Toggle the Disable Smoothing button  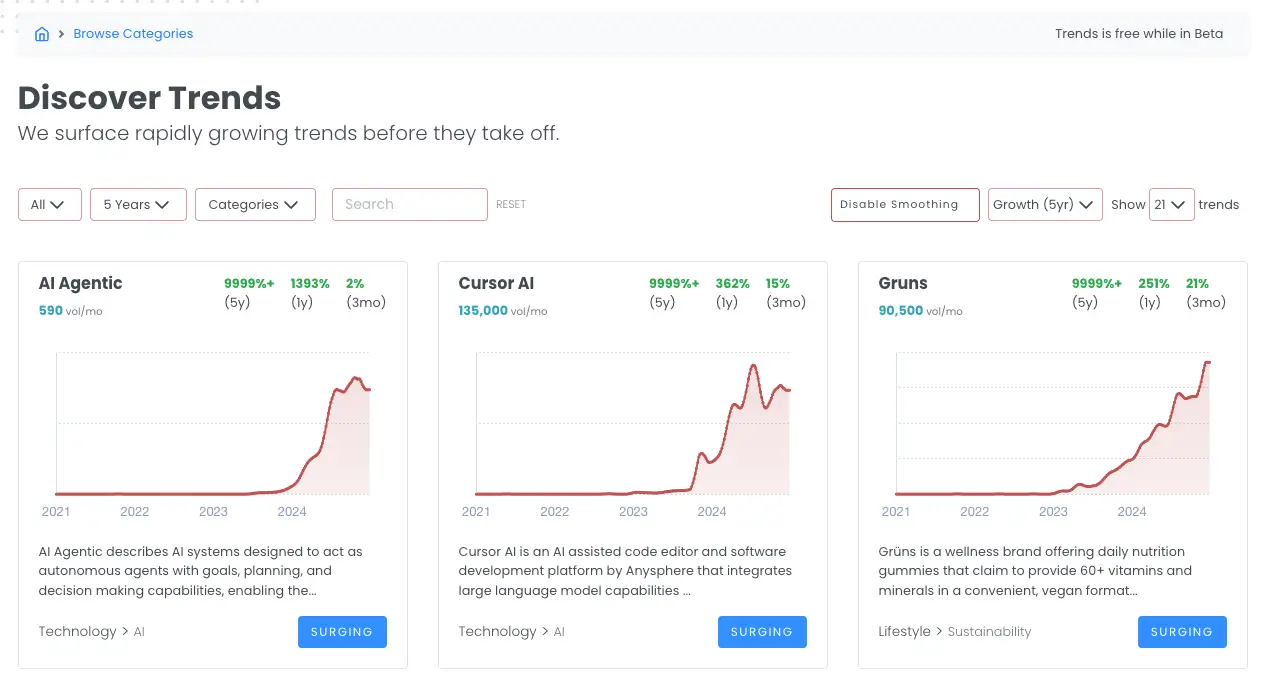click(x=904, y=205)
